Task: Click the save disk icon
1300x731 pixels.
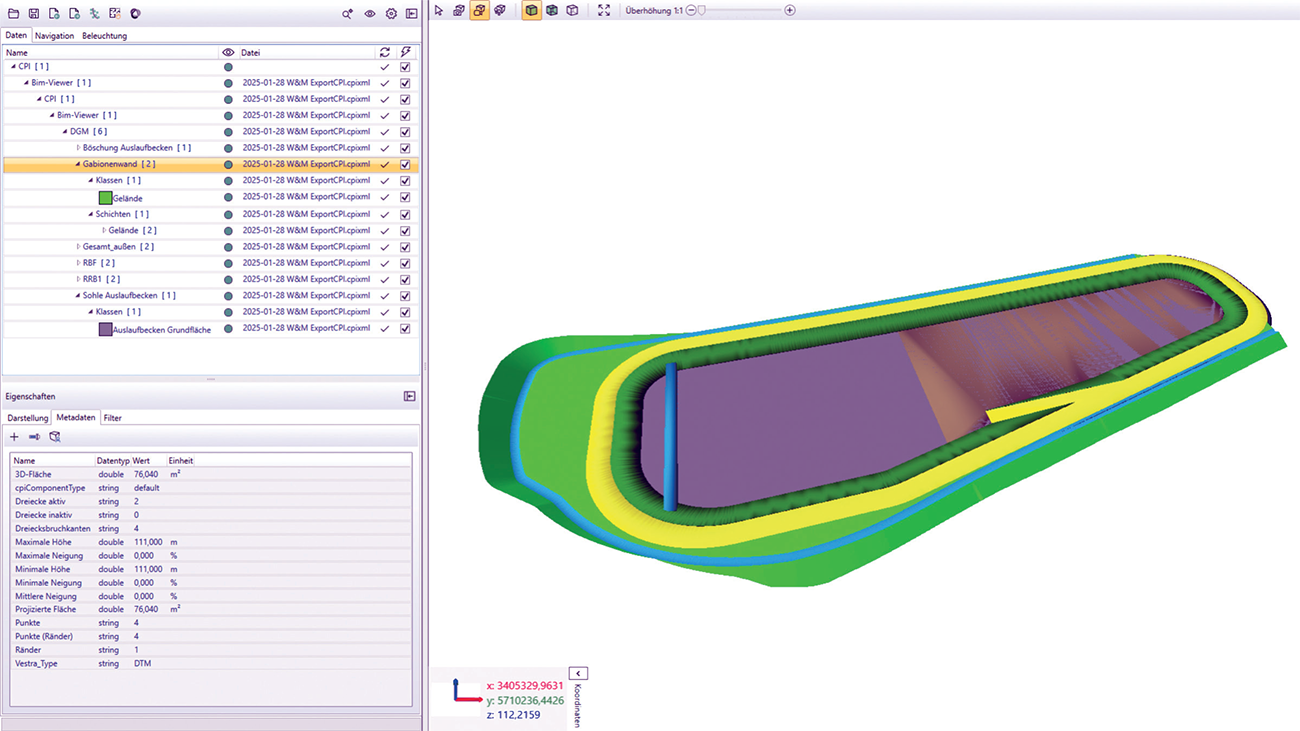Action: (x=34, y=14)
